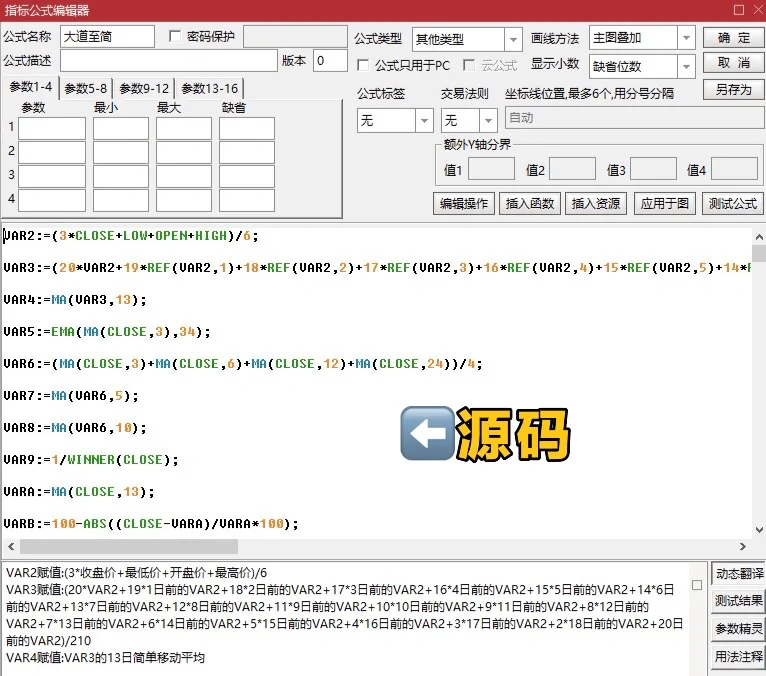
Task: Click the password input field
Action: pyautogui.click(x=295, y=37)
